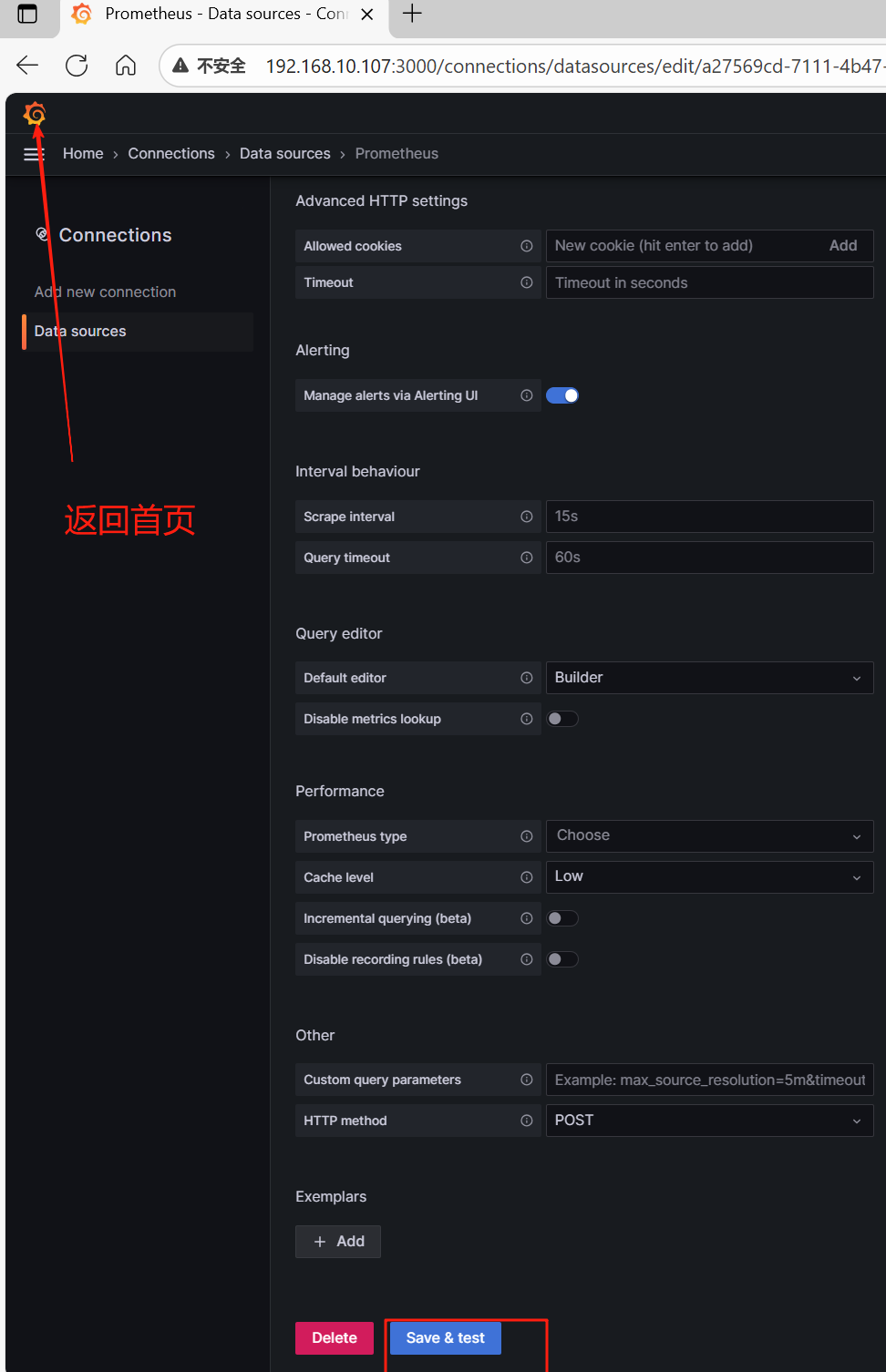The height and width of the screenshot is (1372, 886).
Task: Show info tooltip for Cache level
Action: point(527,877)
